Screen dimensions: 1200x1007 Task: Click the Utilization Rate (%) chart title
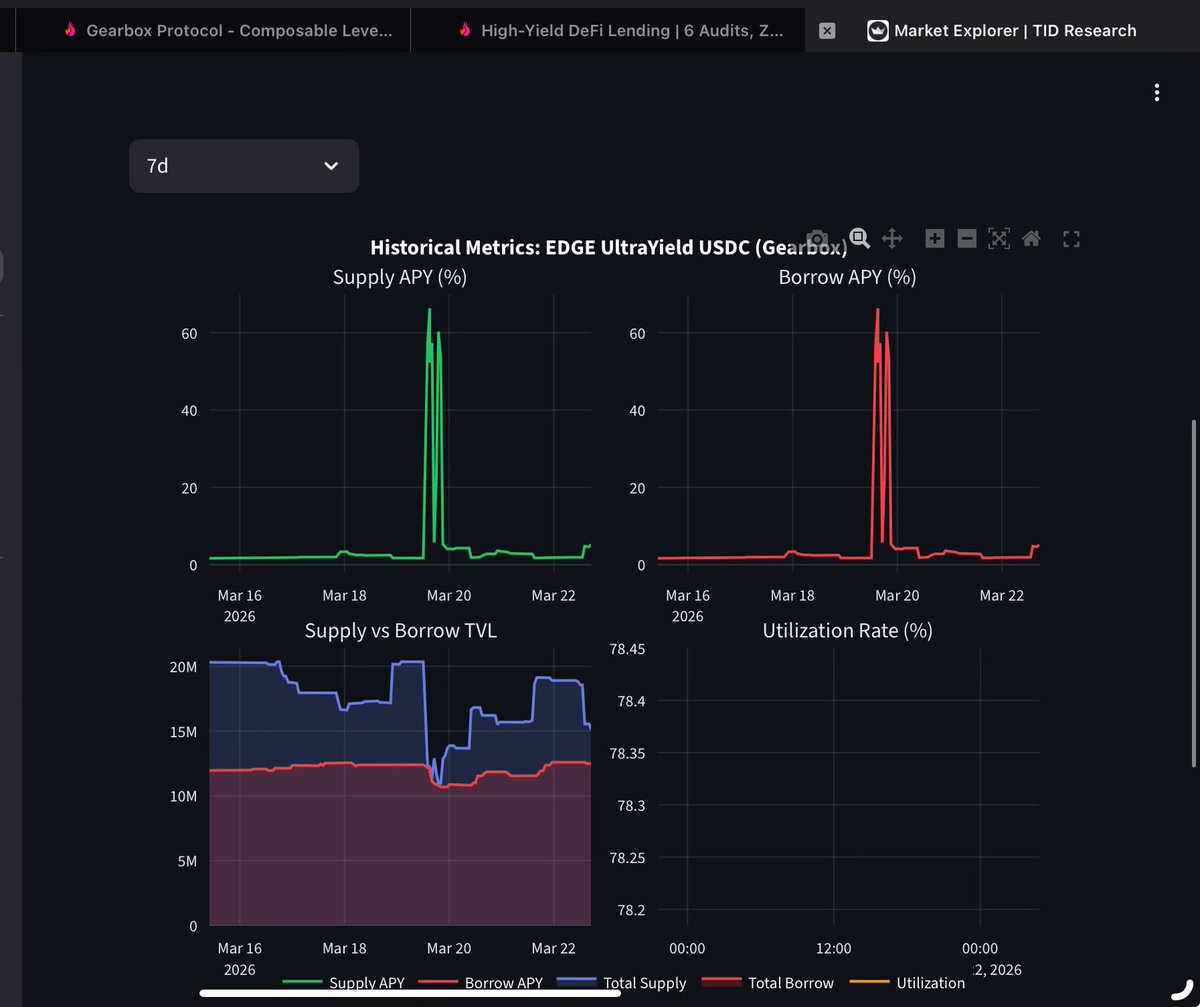[x=847, y=631]
